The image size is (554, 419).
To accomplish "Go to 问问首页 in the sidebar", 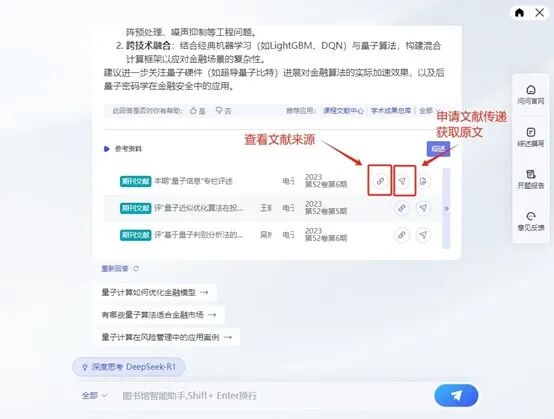I will pos(531,94).
